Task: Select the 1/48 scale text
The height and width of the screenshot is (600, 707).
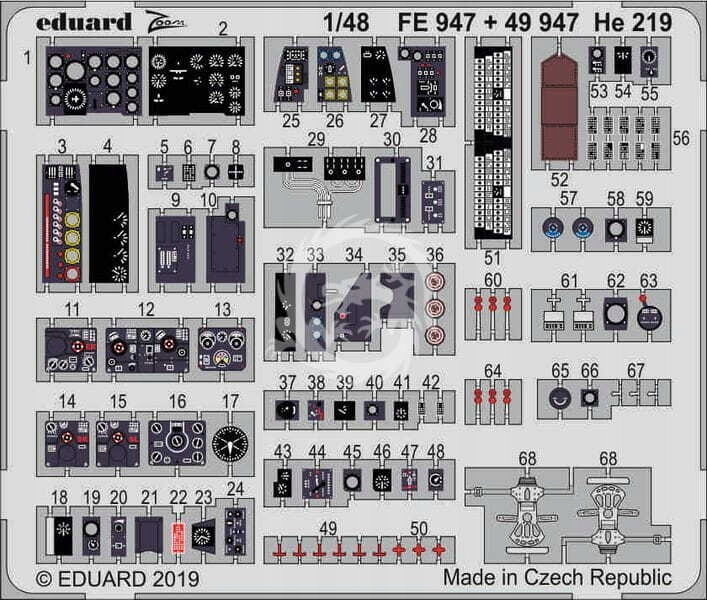Action: click(x=346, y=22)
